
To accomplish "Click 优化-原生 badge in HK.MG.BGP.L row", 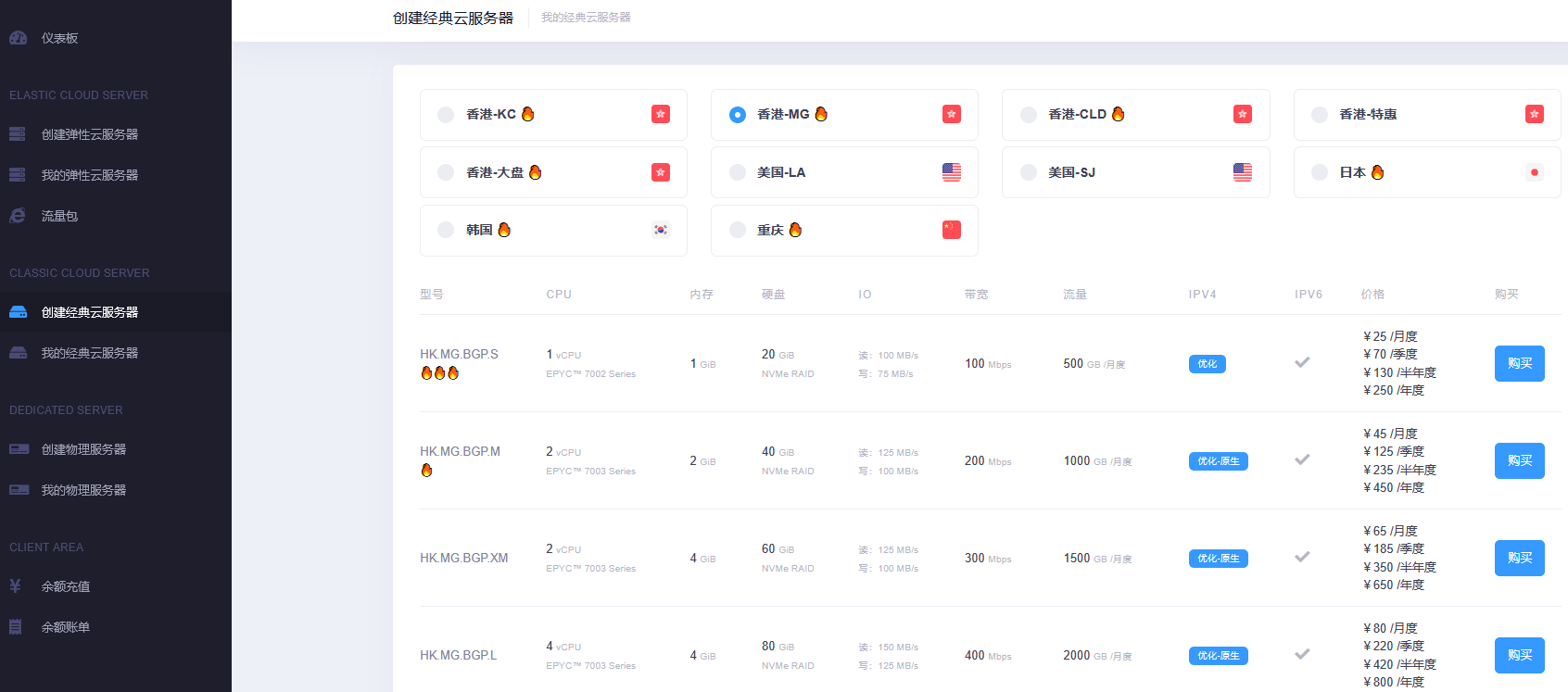I will coord(1218,656).
